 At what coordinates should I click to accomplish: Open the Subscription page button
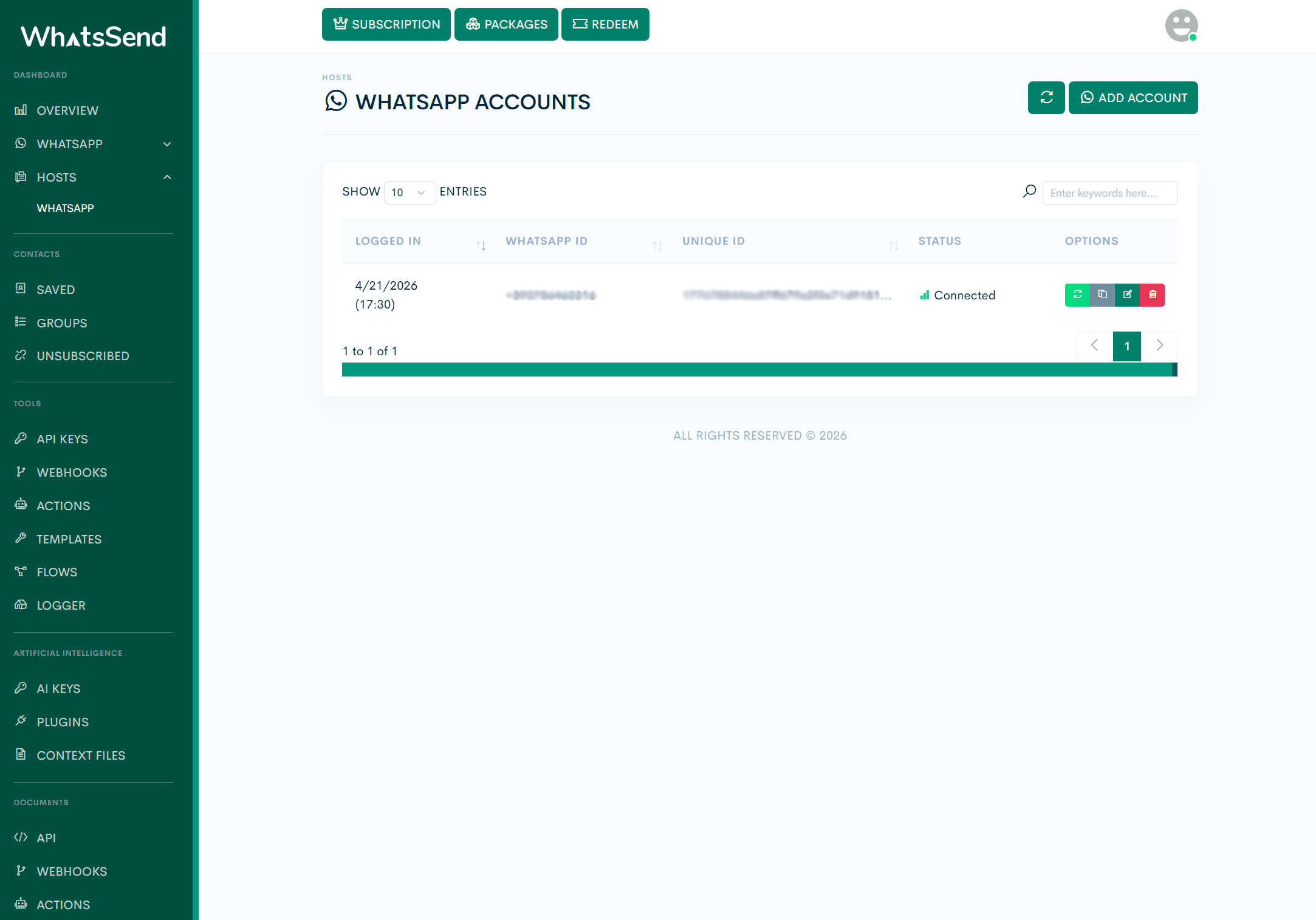(x=386, y=24)
